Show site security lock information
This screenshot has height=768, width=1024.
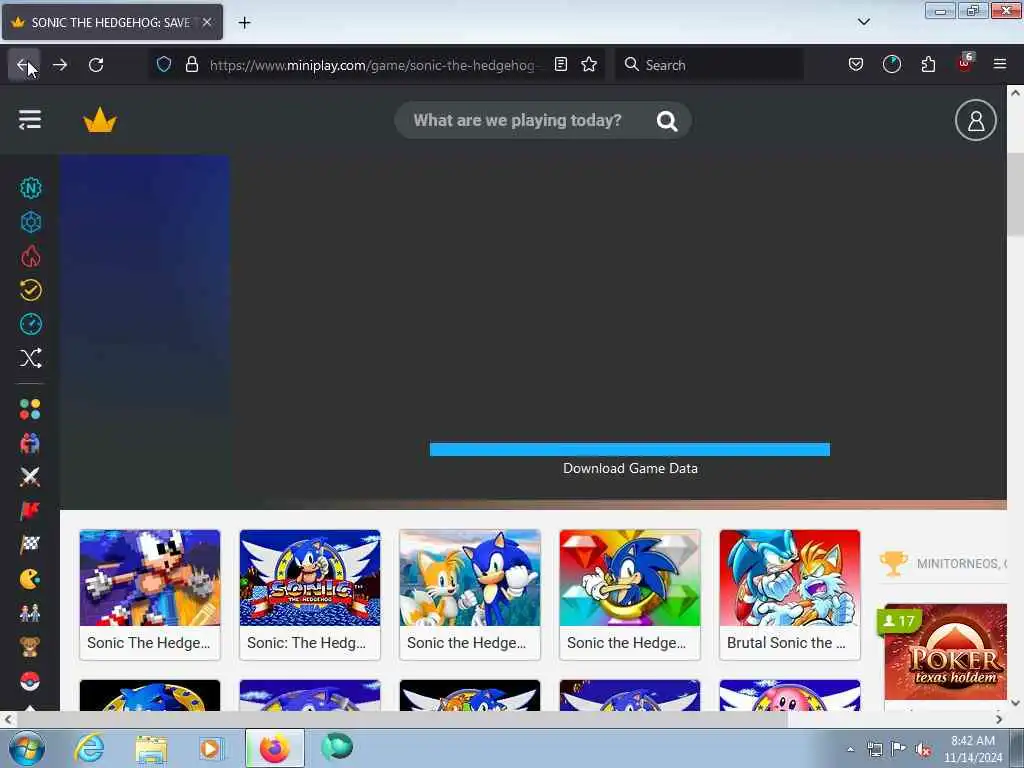click(x=191, y=64)
